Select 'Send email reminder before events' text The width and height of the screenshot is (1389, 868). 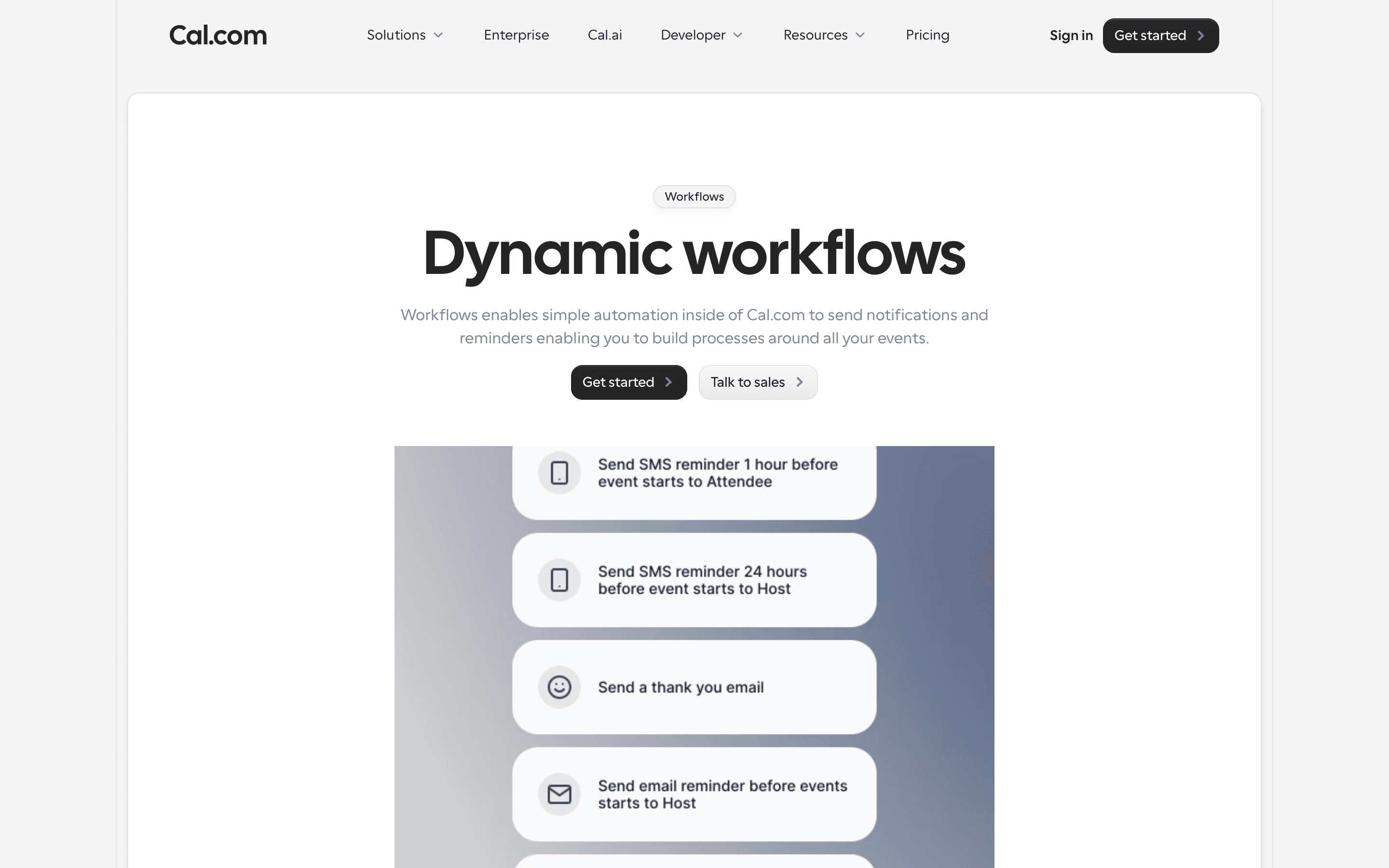coord(722,786)
